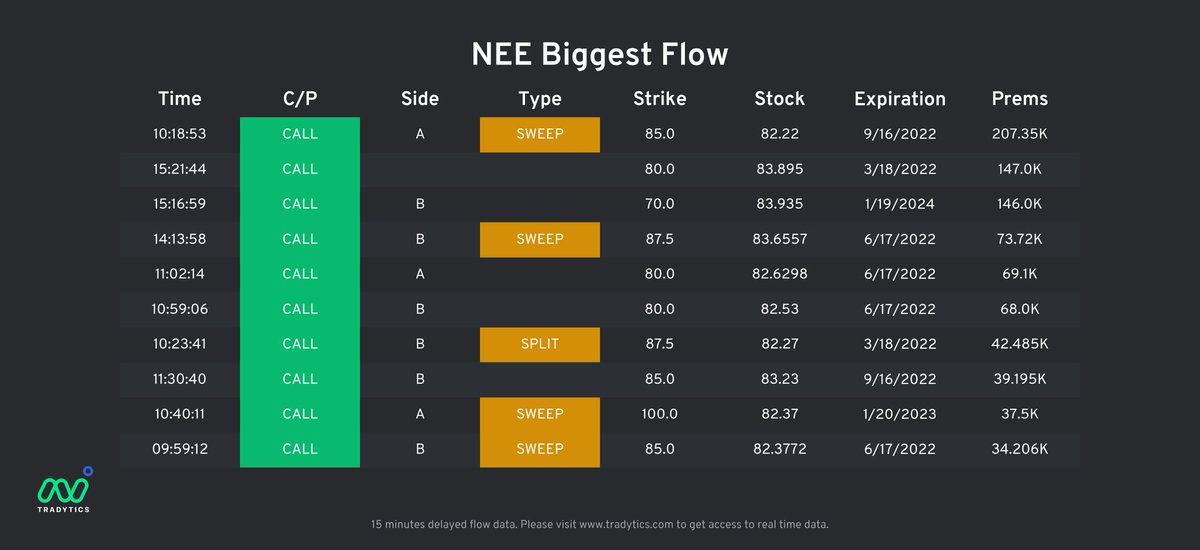Click the 82.6298 stock price
This screenshot has height=550, width=1200.
click(x=780, y=274)
